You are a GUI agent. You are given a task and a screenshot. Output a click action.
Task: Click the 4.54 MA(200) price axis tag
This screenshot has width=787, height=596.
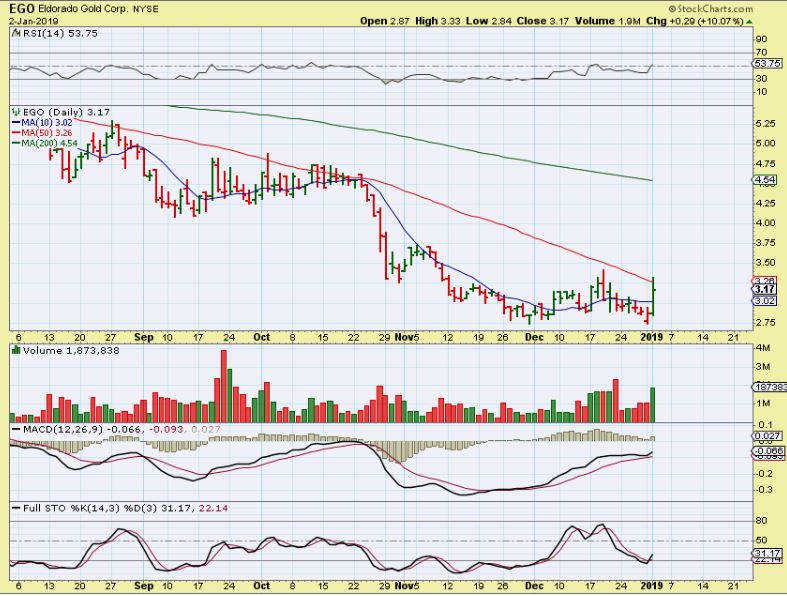[x=764, y=180]
